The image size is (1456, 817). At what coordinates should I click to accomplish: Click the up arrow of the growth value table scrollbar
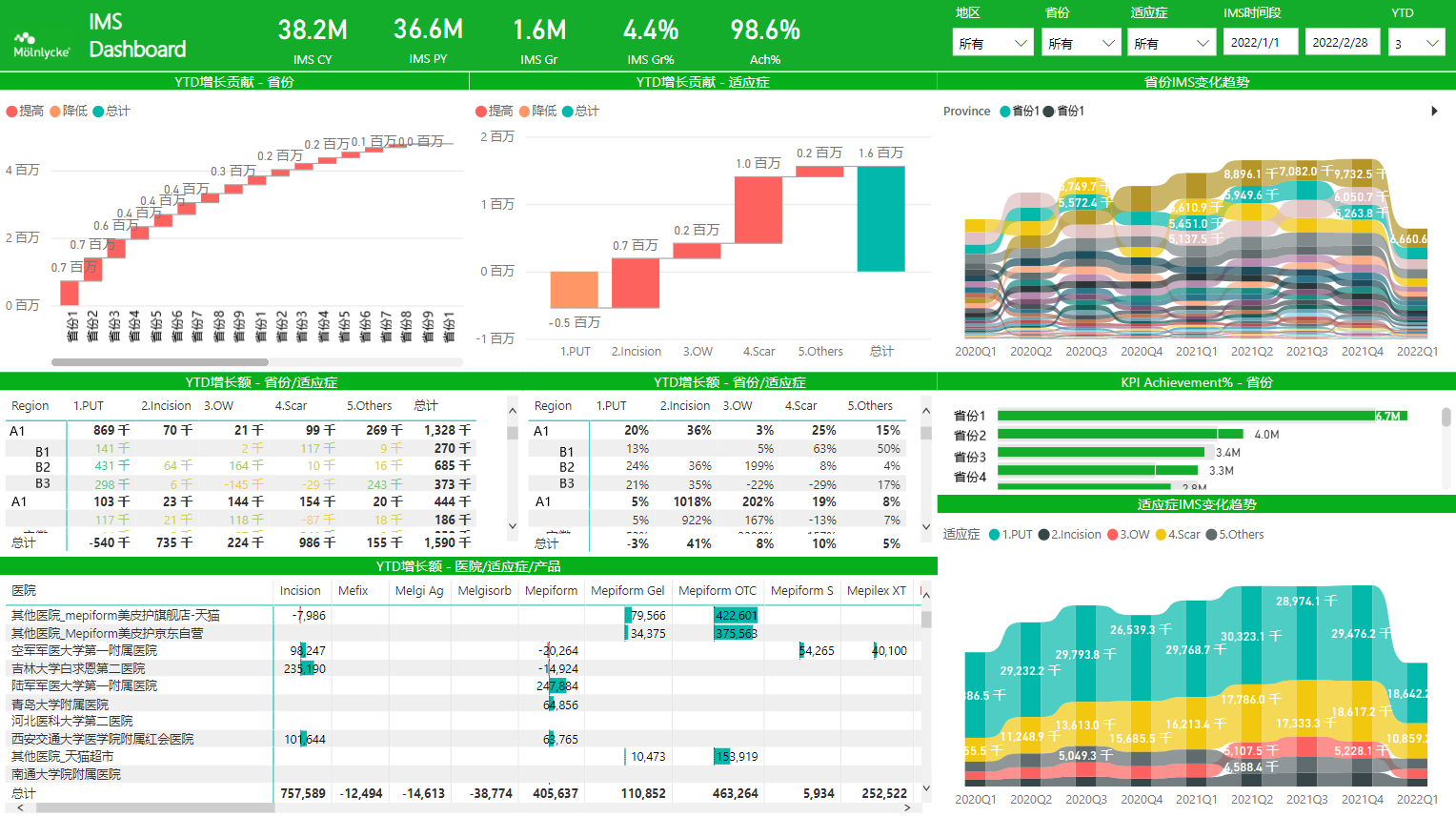pos(513,411)
